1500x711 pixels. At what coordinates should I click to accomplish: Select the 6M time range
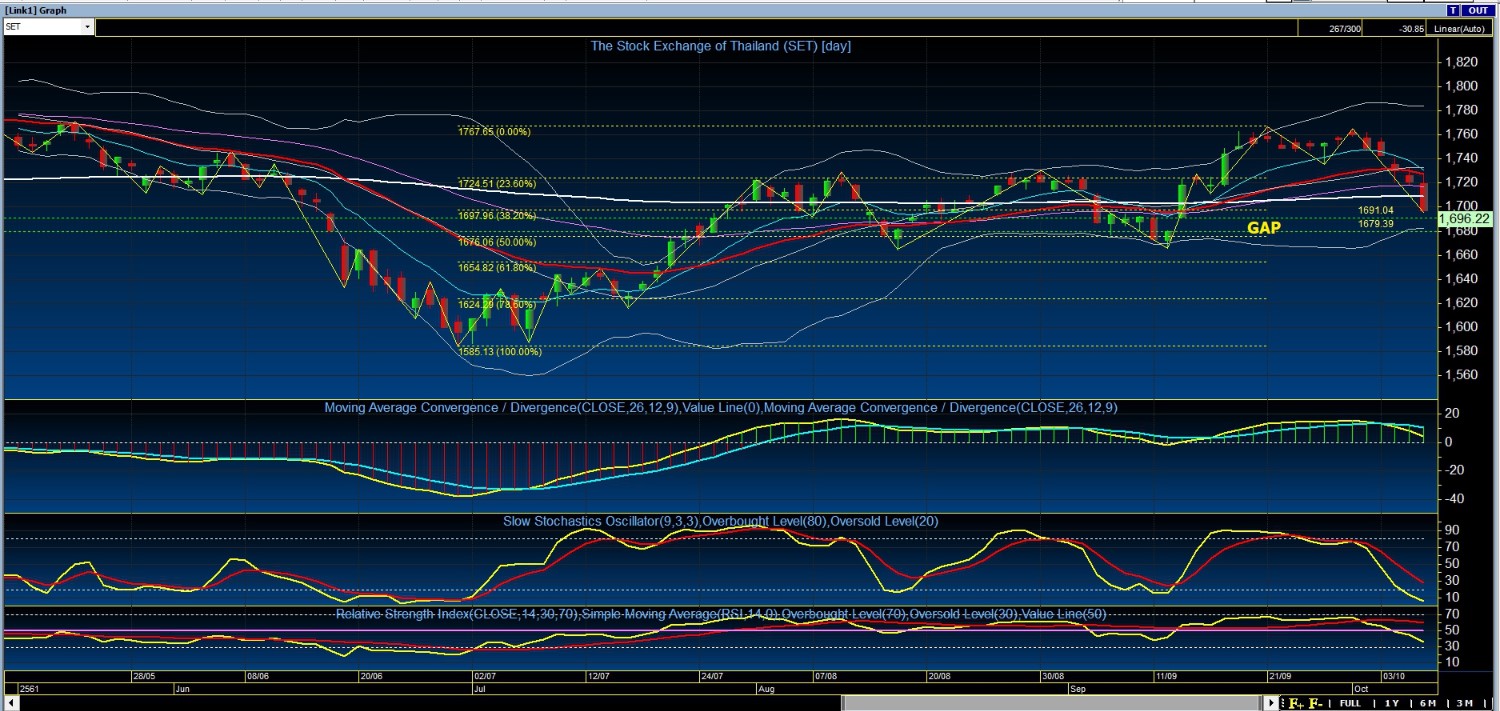click(1428, 704)
